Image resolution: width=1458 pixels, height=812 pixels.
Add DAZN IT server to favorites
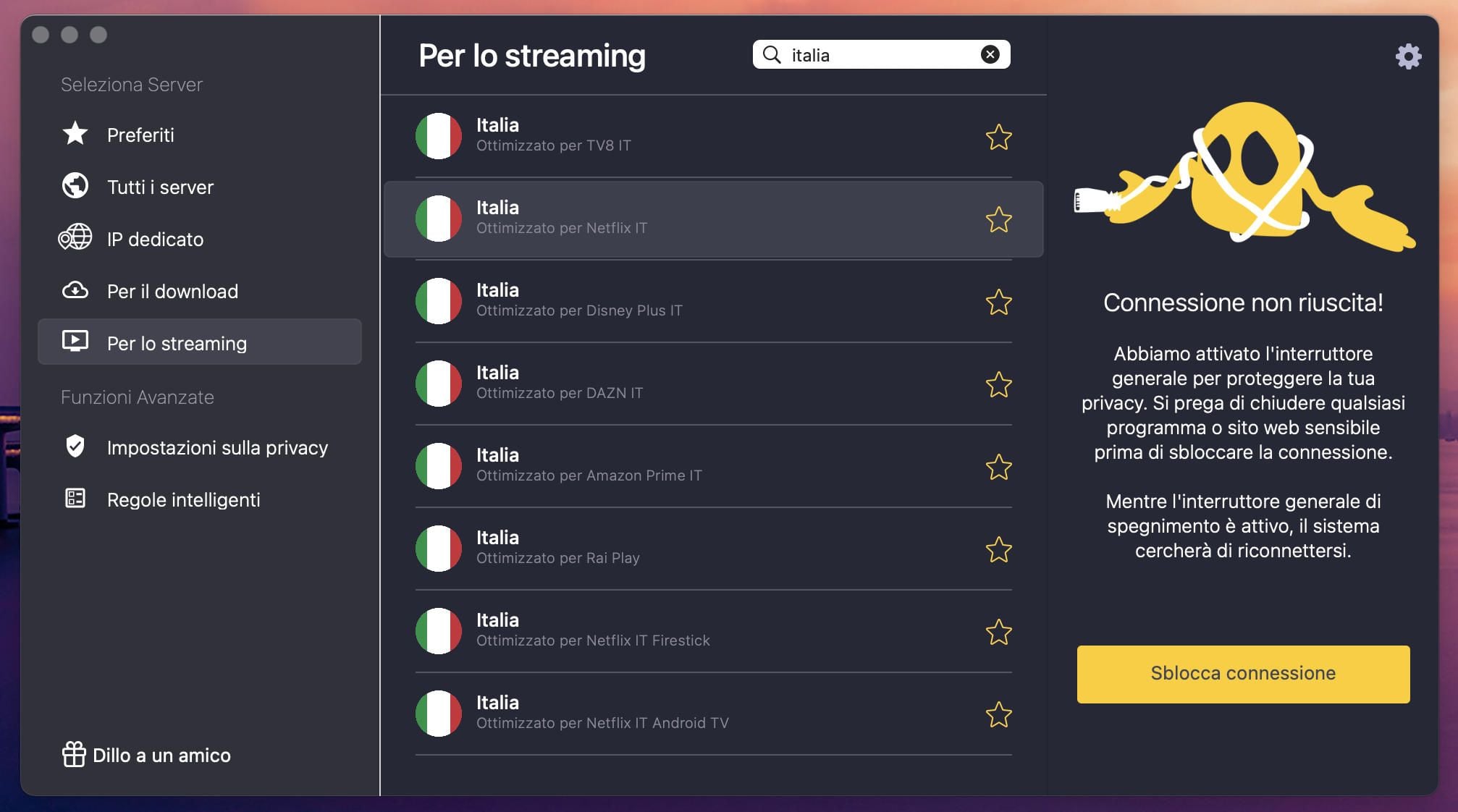998,384
